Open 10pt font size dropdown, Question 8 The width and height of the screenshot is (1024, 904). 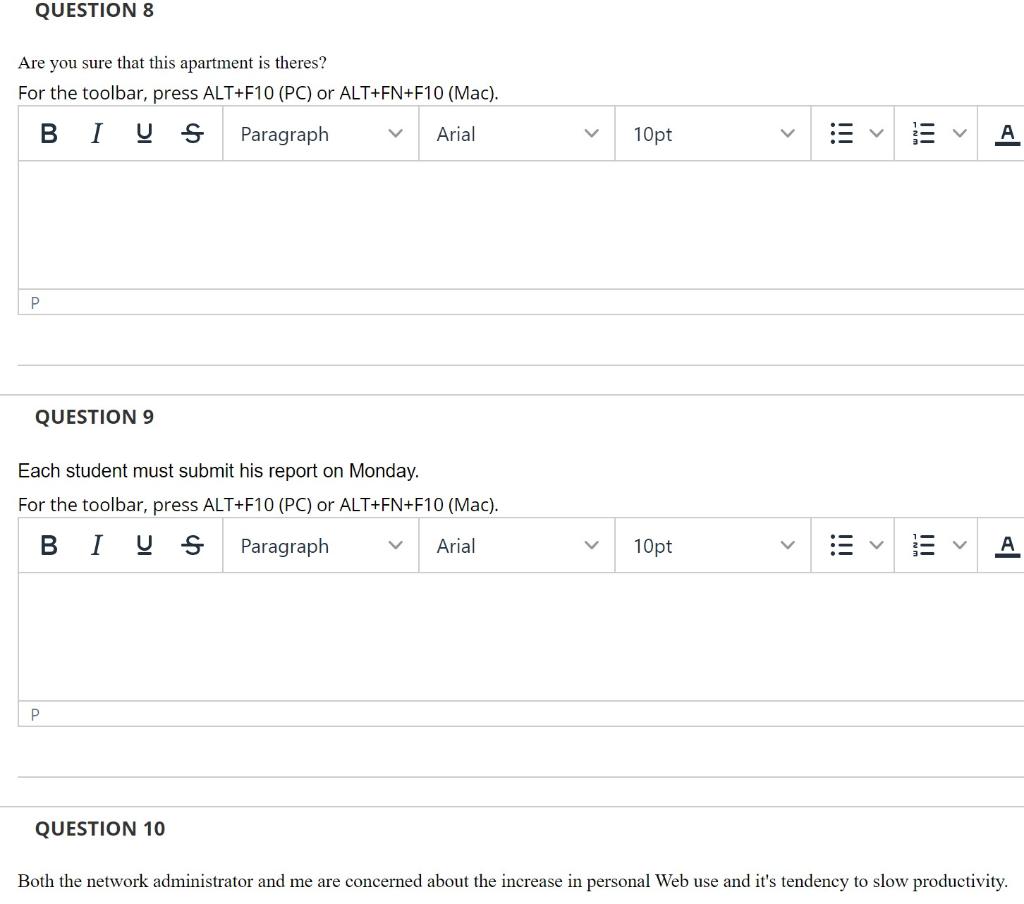click(x=712, y=134)
